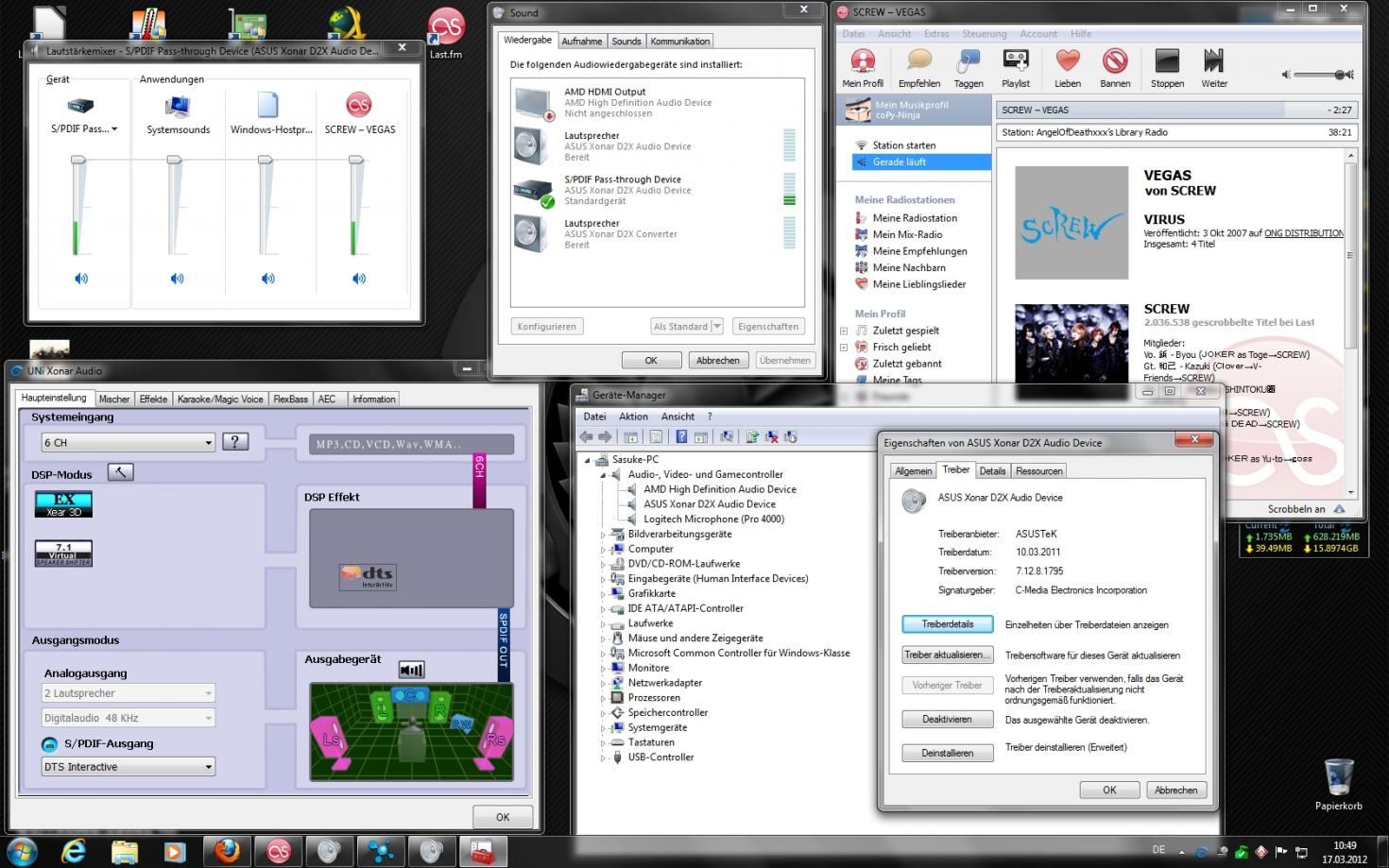1389x868 pixels.
Task: Mute Windows-Hostprozess in volume mixer
Action: 268,279
